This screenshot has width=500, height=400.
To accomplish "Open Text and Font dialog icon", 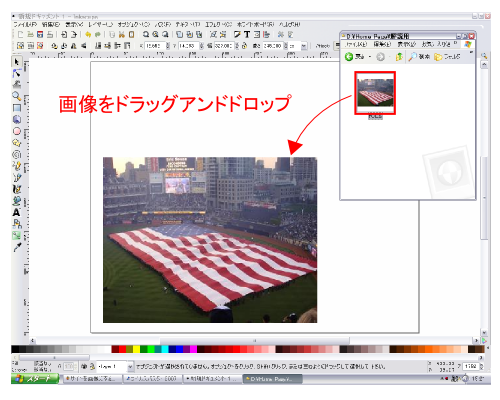I will [x=247, y=34].
